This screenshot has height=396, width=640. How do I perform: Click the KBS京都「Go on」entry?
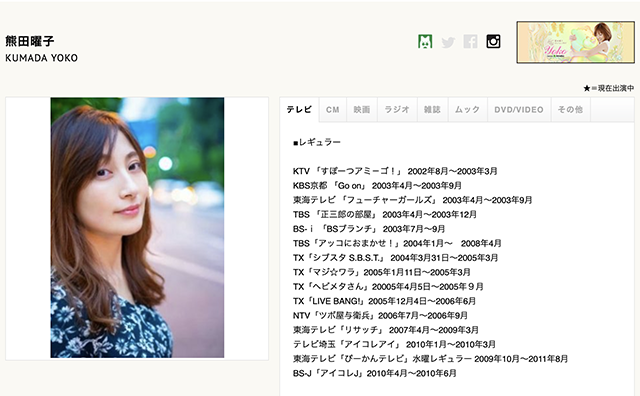click(x=377, y=186)
